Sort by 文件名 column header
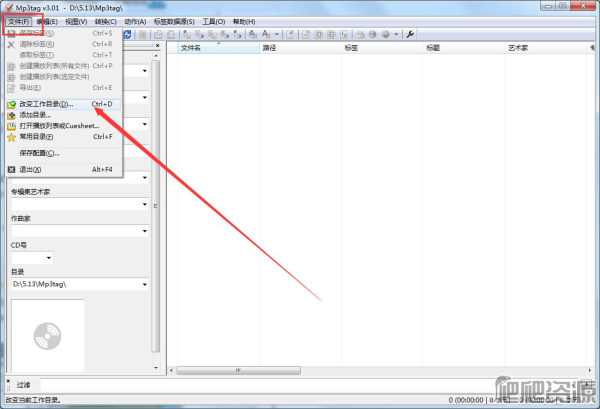 (x=190, y=47)
